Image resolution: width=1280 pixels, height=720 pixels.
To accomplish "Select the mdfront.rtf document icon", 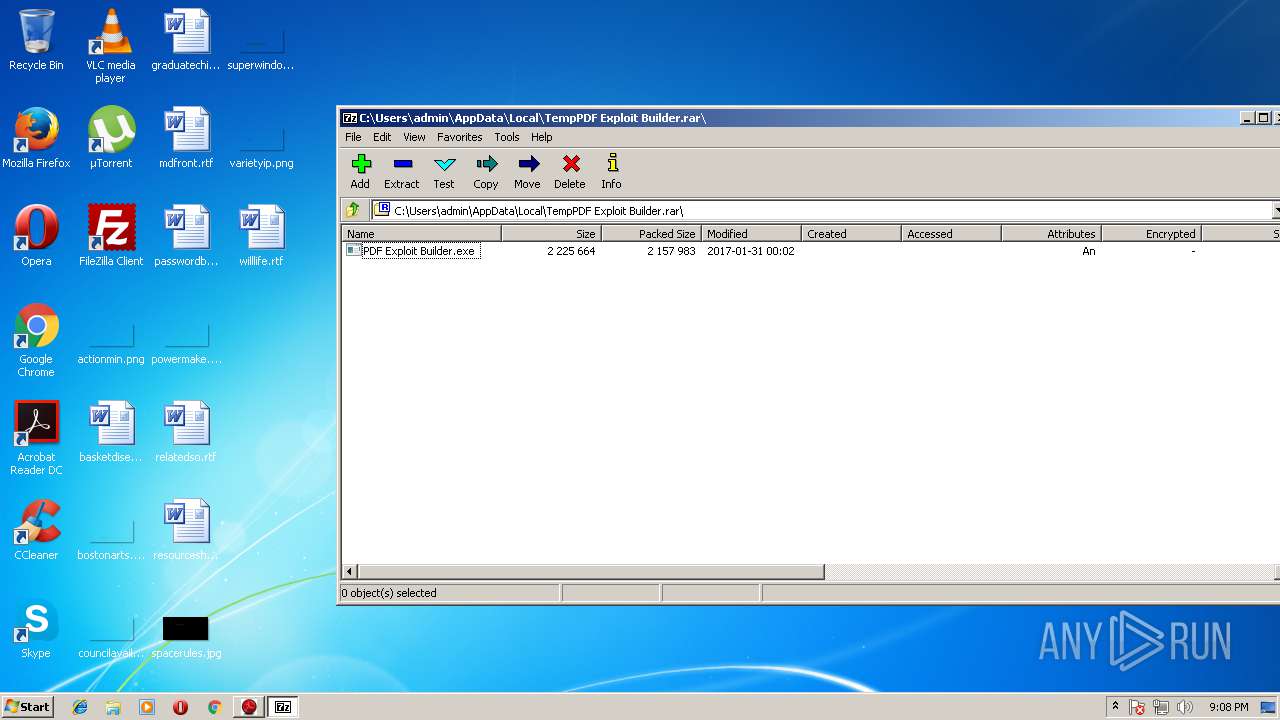I will (186, 138).
